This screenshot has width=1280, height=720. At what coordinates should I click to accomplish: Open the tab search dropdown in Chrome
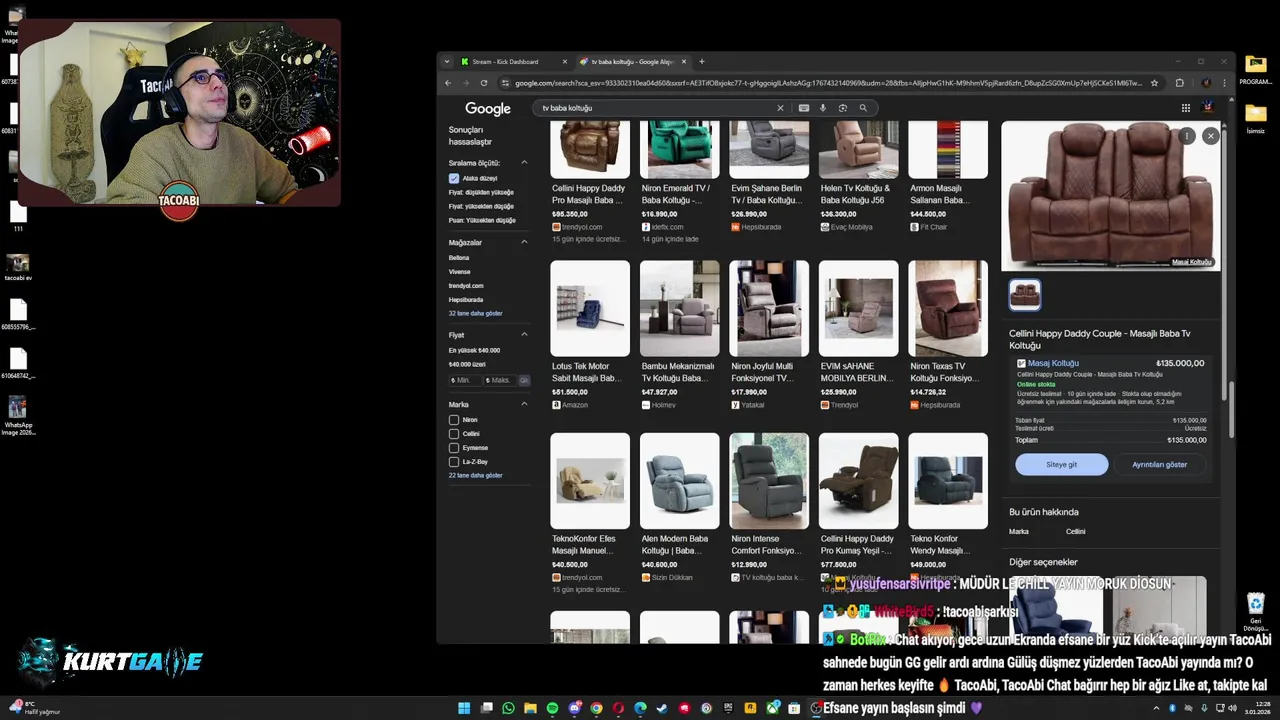click(447, 61)
